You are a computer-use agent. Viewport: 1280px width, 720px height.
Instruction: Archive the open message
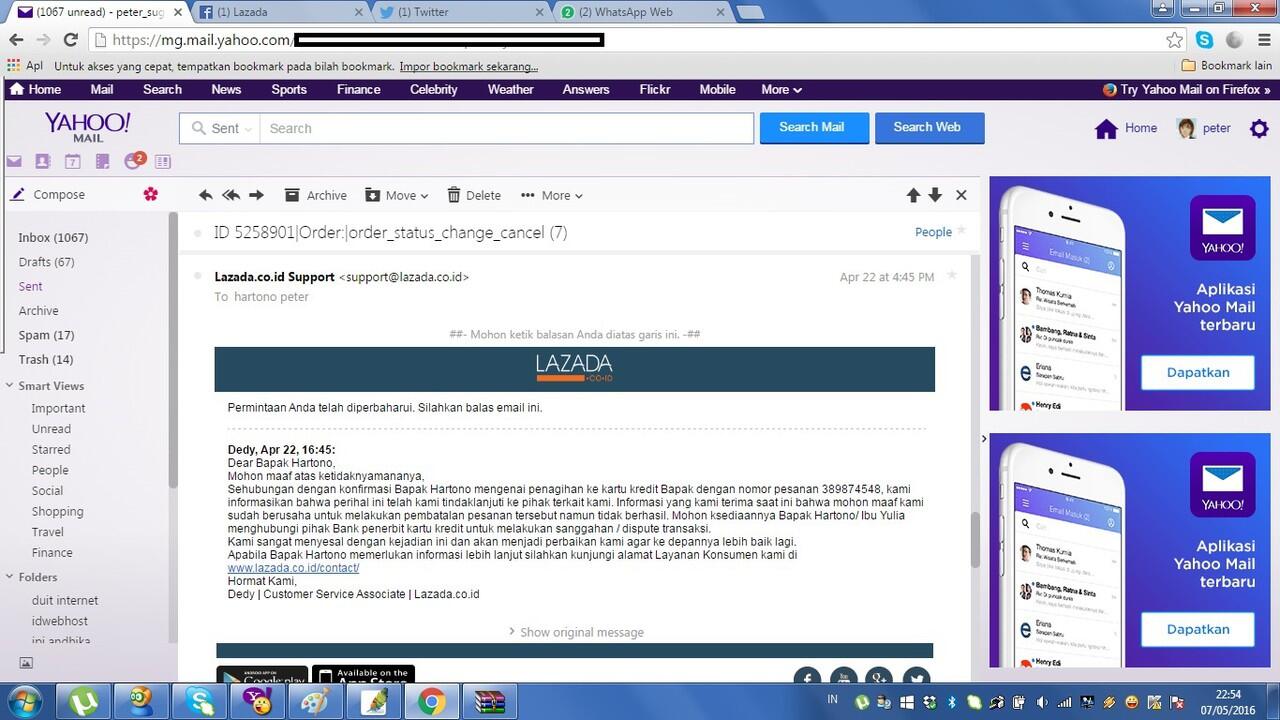(316, 195)
